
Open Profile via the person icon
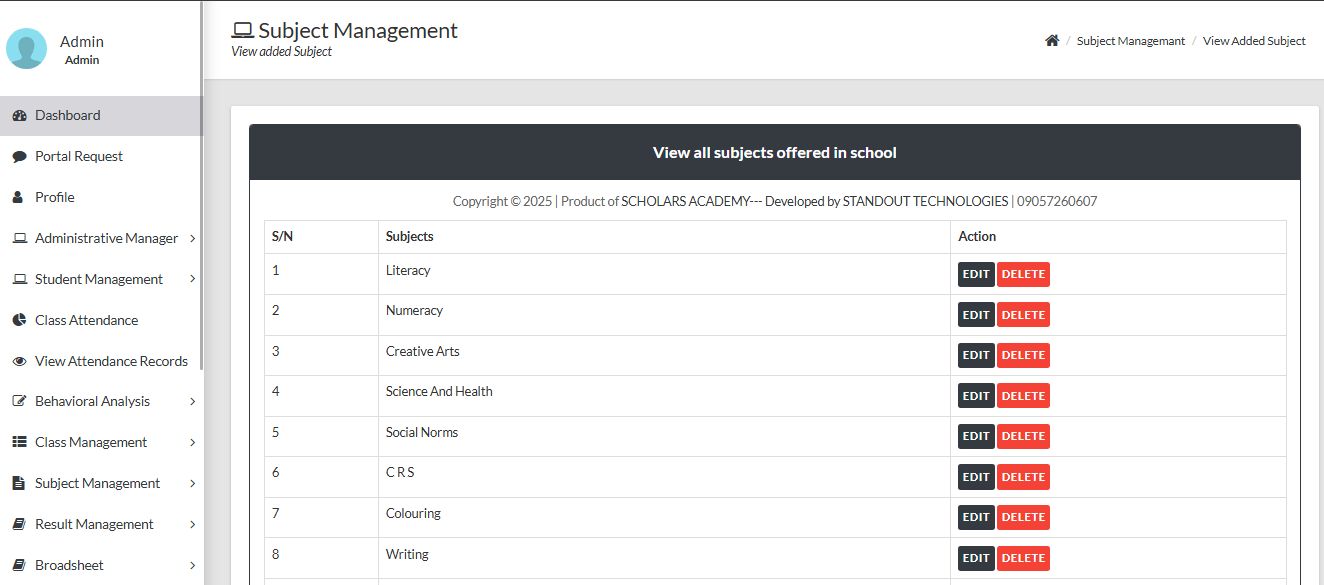coord(15,197)
